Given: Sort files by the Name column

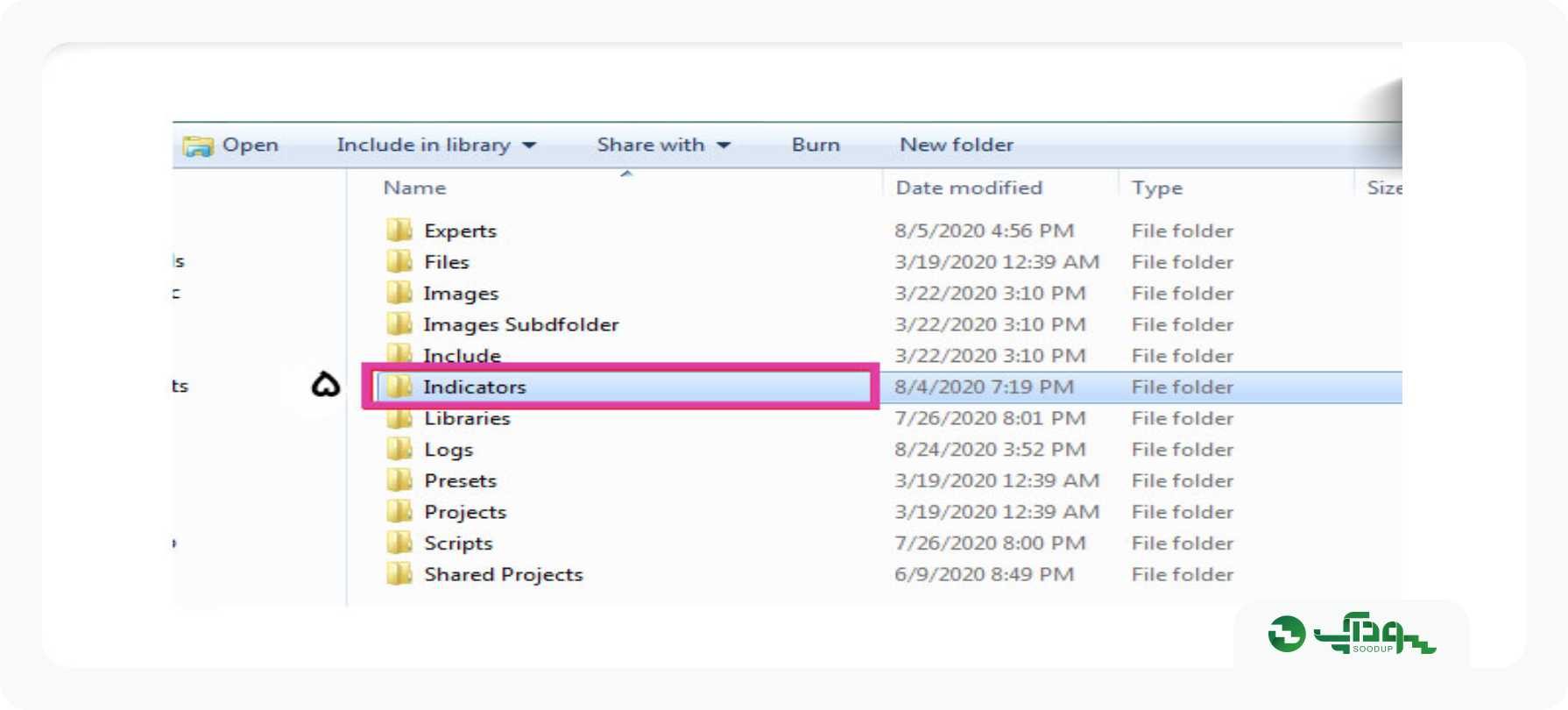Looking at the screenshot, I should [x=415, y=188].
